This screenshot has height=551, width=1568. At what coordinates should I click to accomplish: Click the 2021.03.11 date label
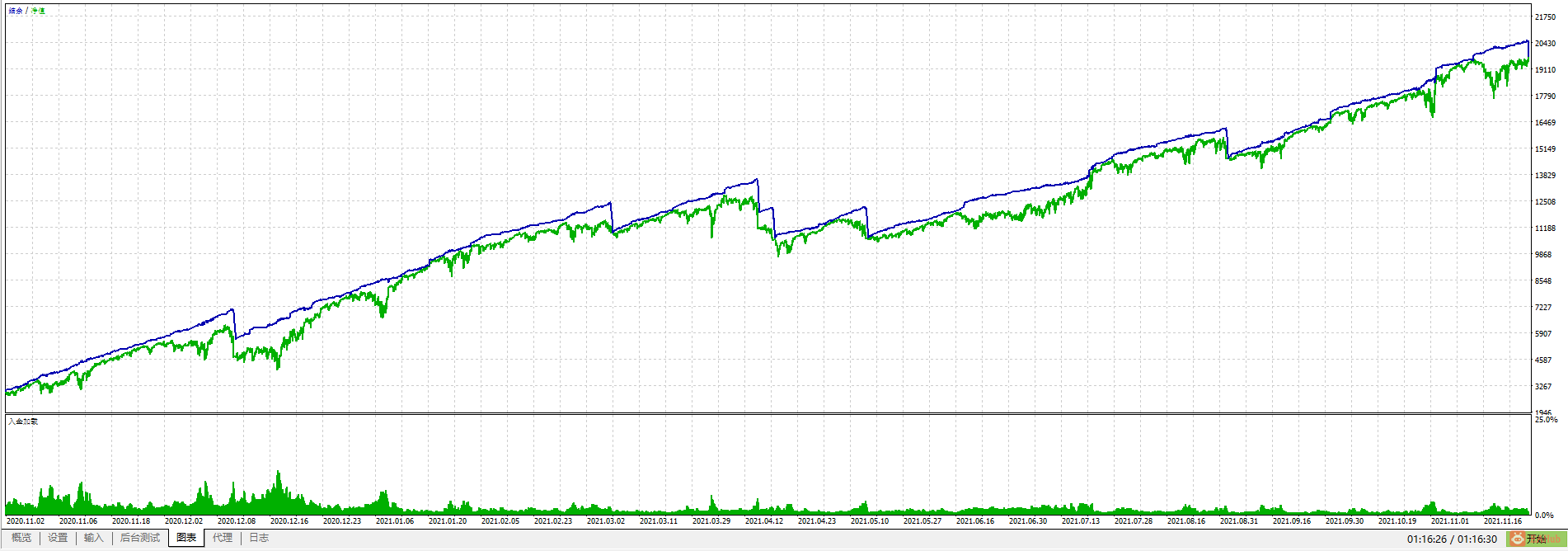659,520
